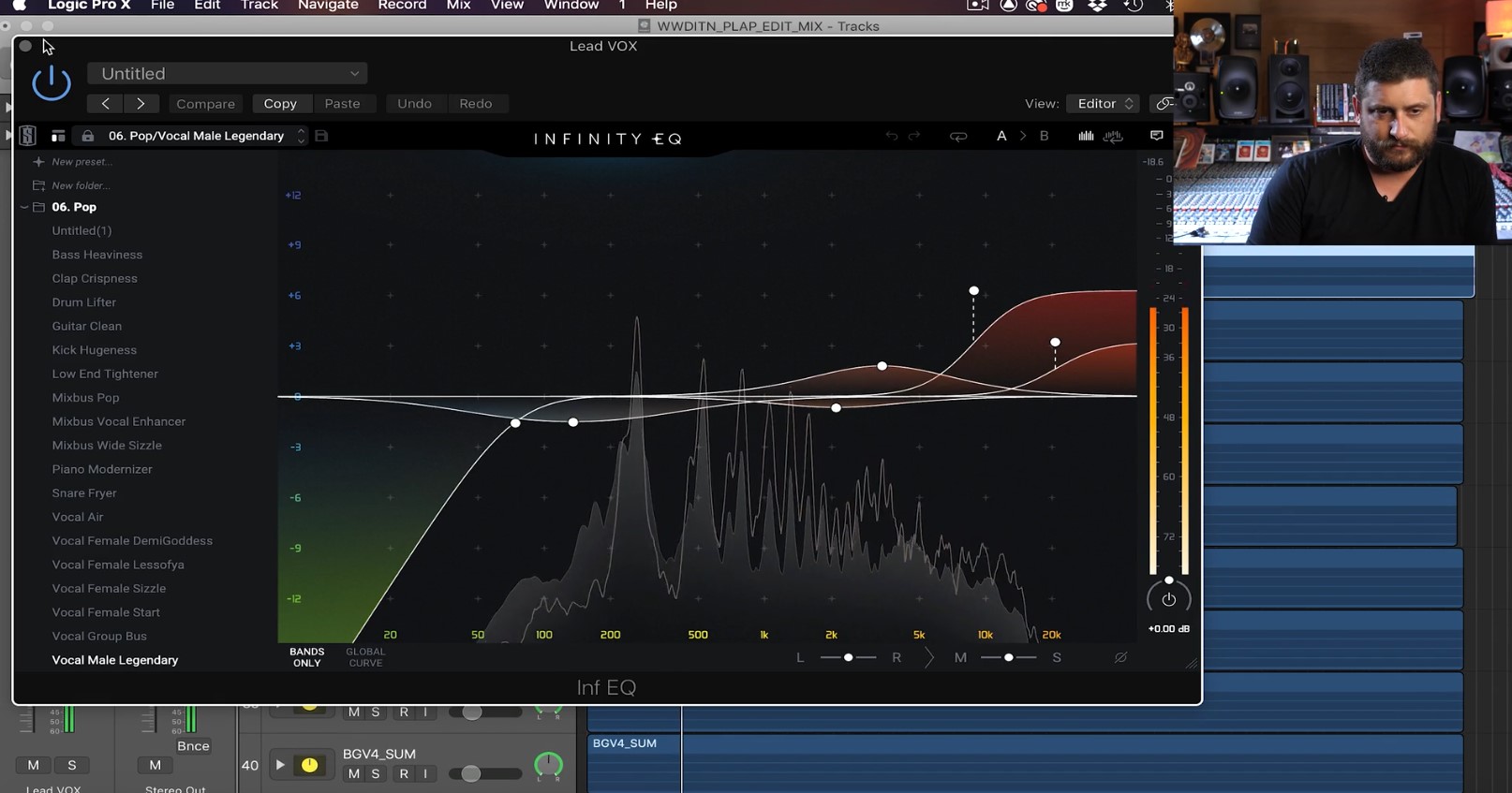
Task: Click the Slate Digital logo icon
Action: (27, 136)
